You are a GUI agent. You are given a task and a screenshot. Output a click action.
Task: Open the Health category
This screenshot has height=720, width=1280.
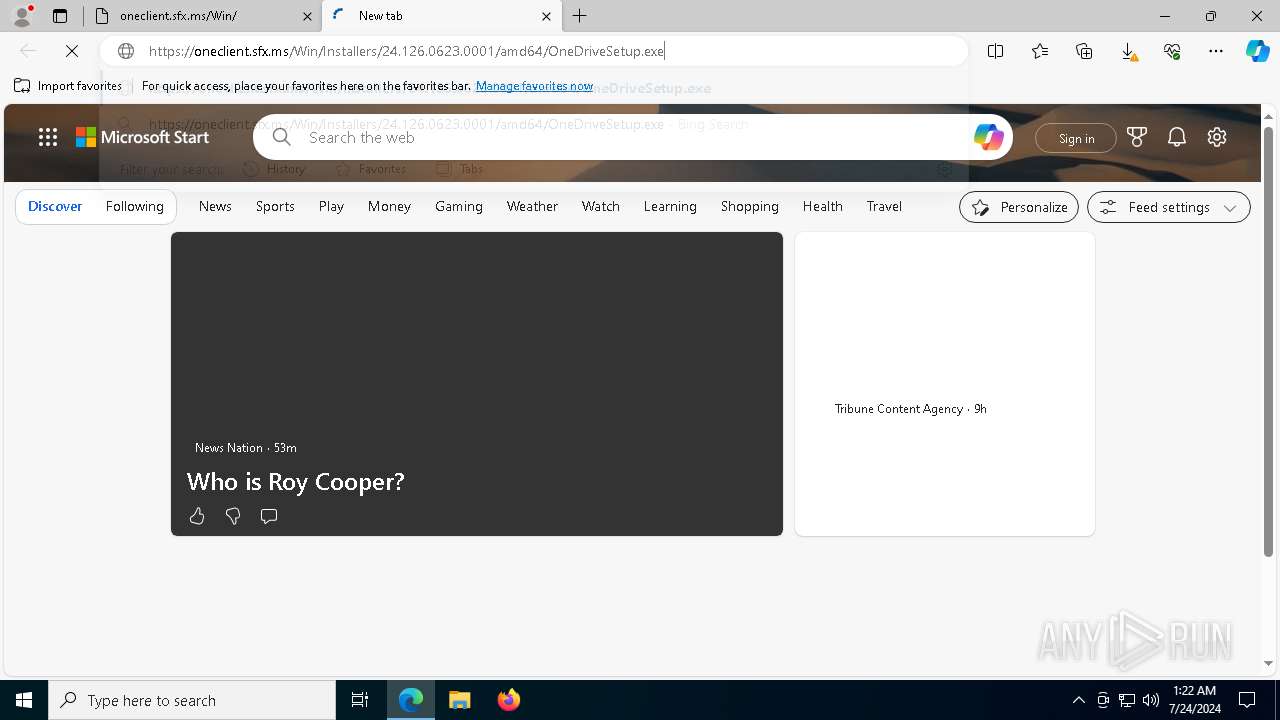(x=822, y=207)
